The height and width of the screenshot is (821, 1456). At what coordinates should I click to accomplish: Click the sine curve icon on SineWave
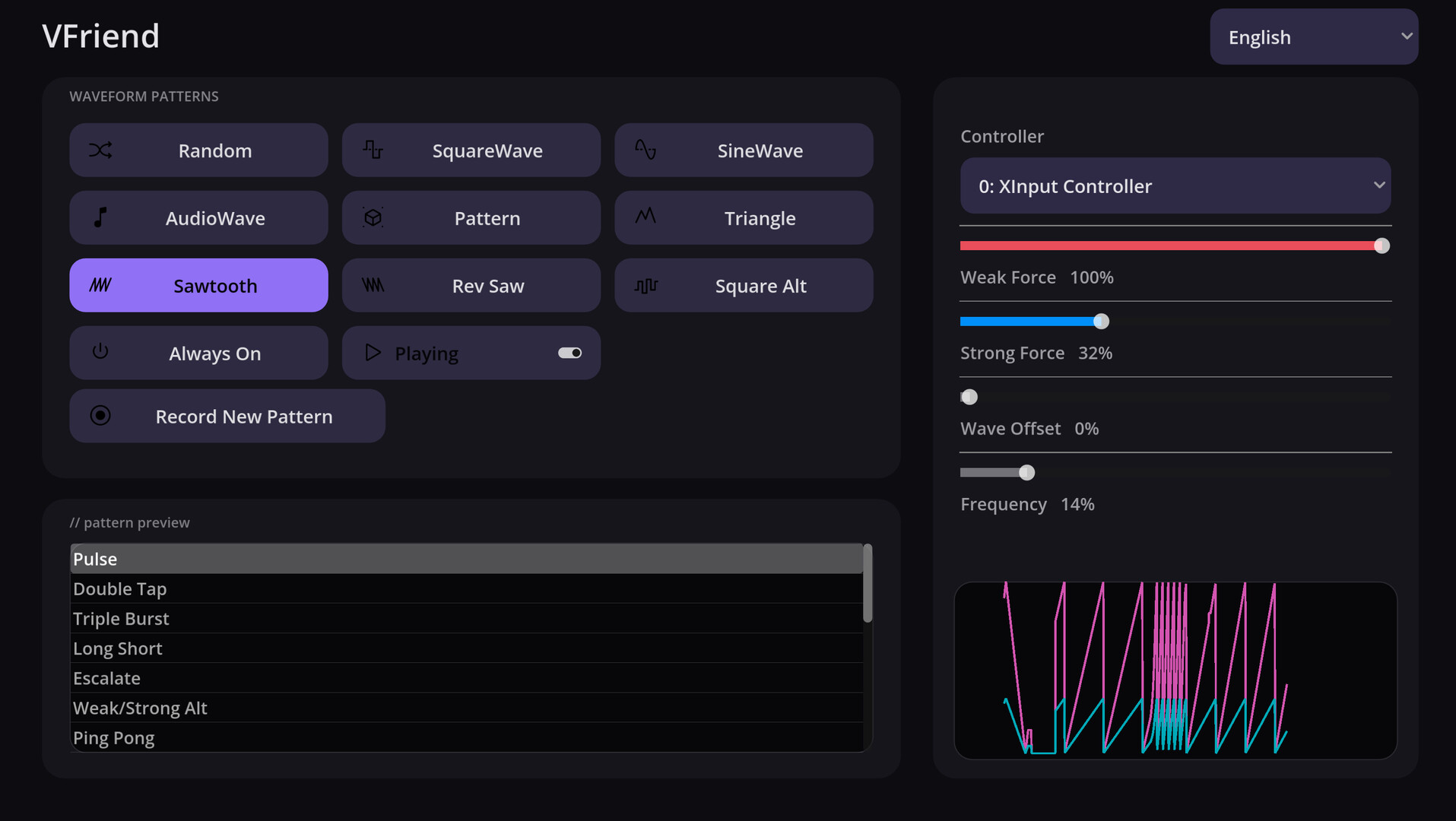[646, 150]
